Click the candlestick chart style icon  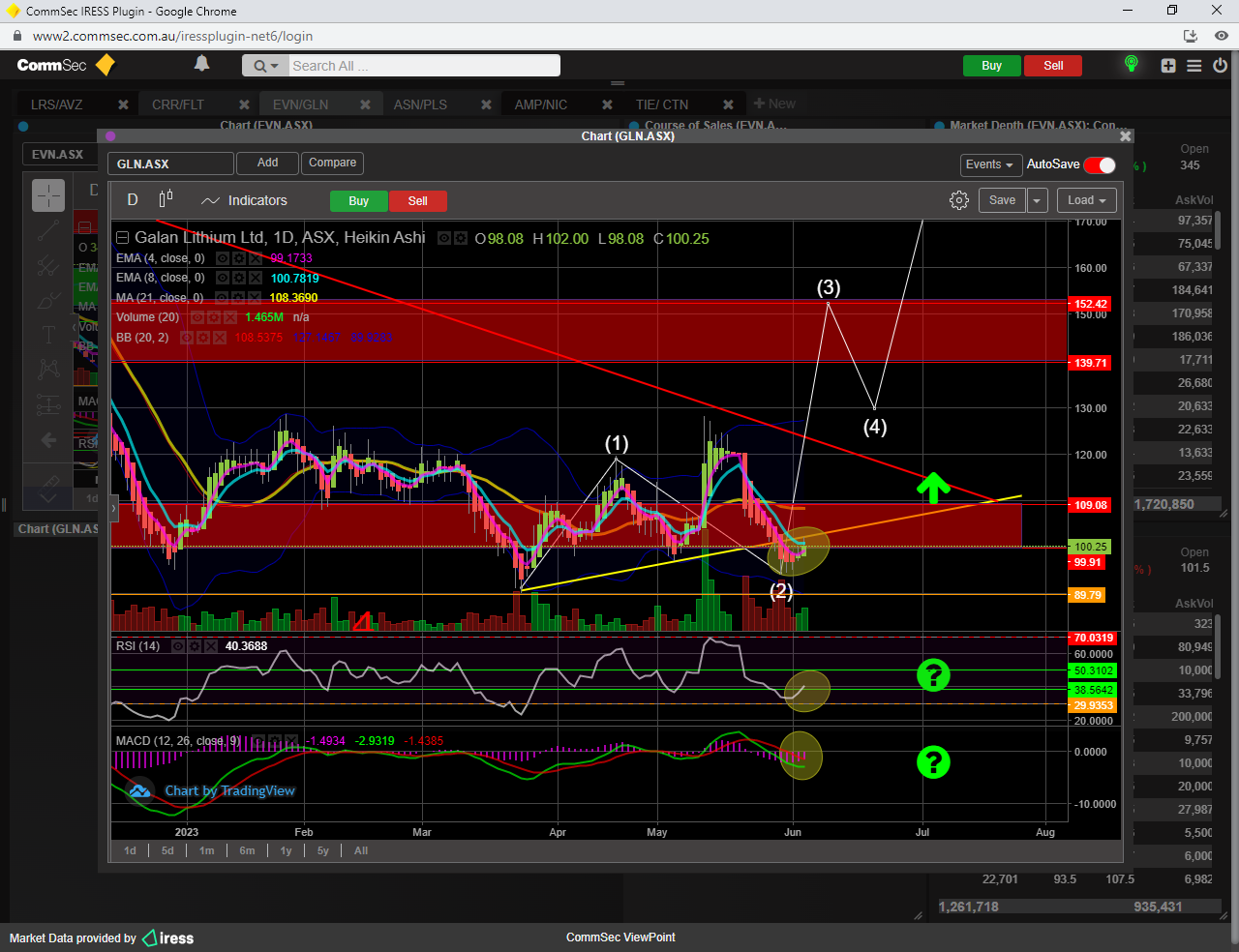pos(166,199)
